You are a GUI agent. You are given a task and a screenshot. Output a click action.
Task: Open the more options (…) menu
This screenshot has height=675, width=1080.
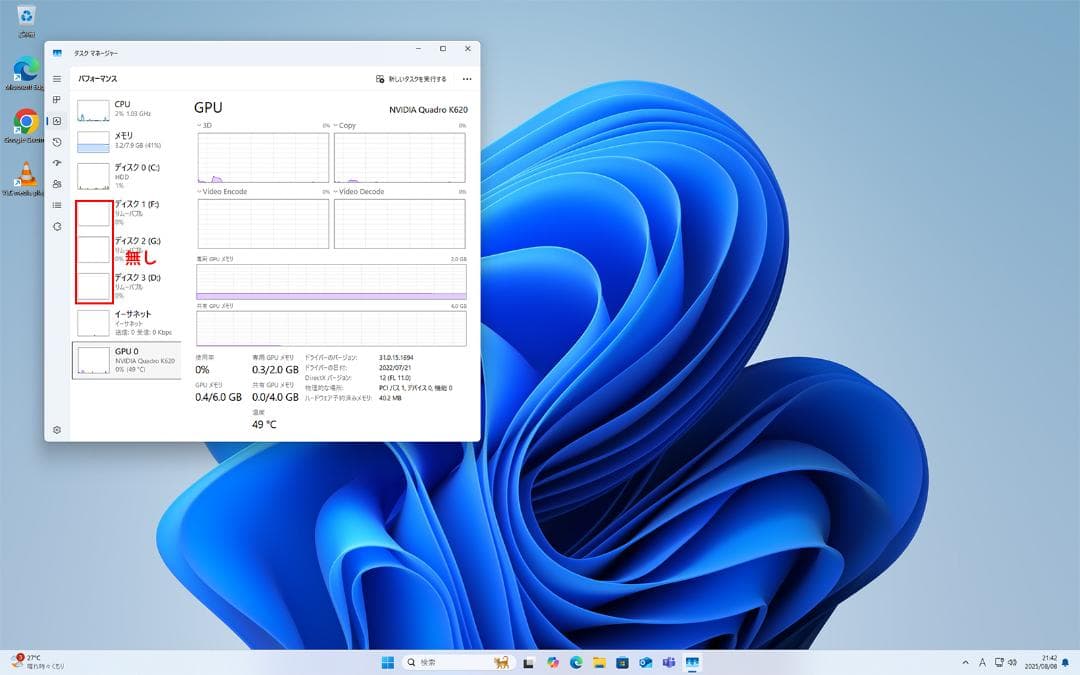466,79
